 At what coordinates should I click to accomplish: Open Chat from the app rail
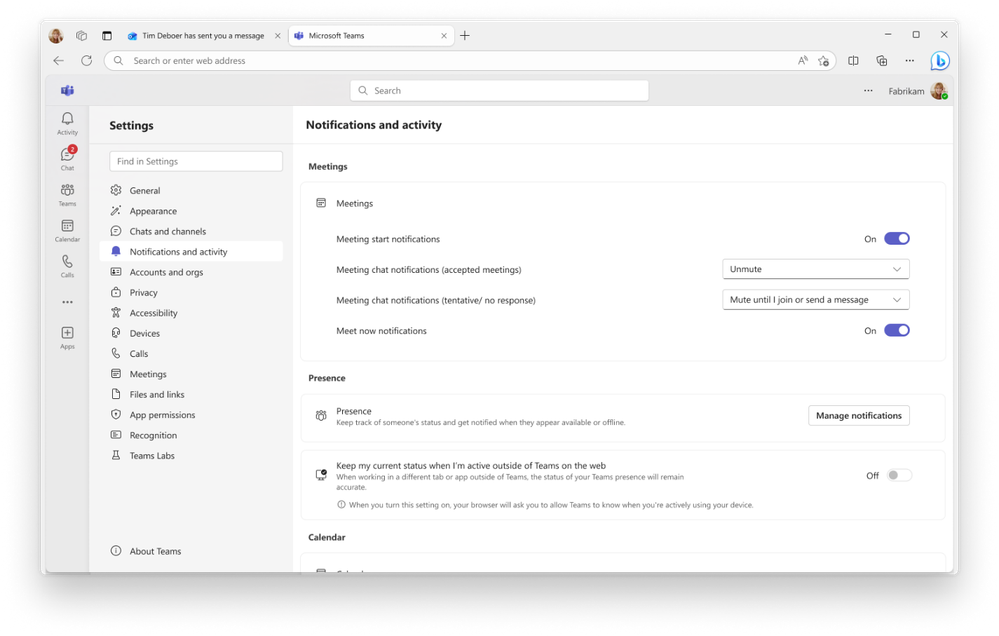coord(66,158)
